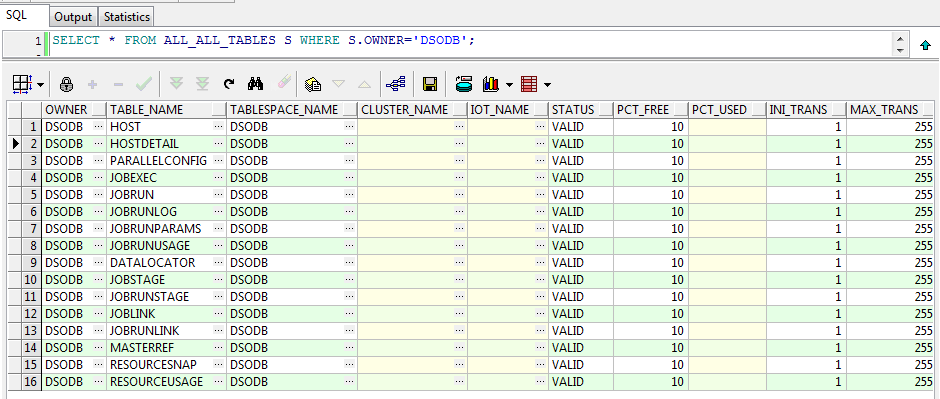Open the dropdown beside the chart icon
The height and width of the screenshot is (399, 940).
(509, 85)
